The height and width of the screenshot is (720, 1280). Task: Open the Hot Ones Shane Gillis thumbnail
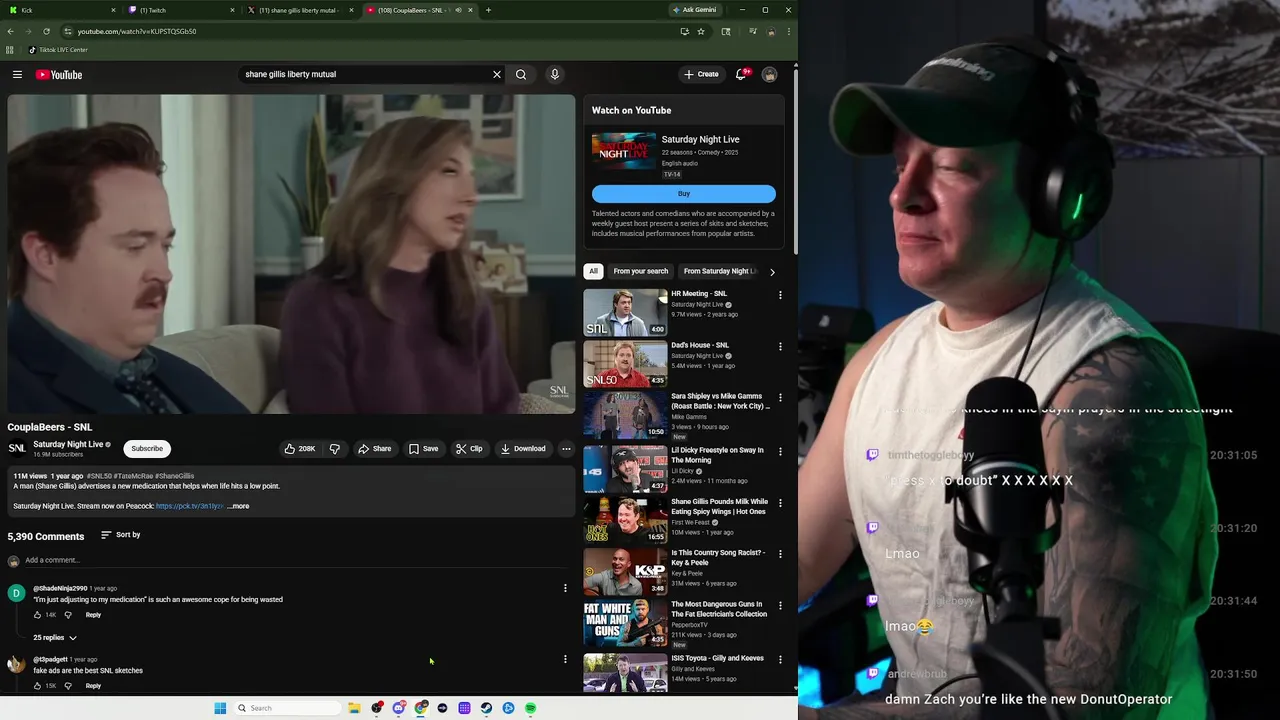point(625,520)
